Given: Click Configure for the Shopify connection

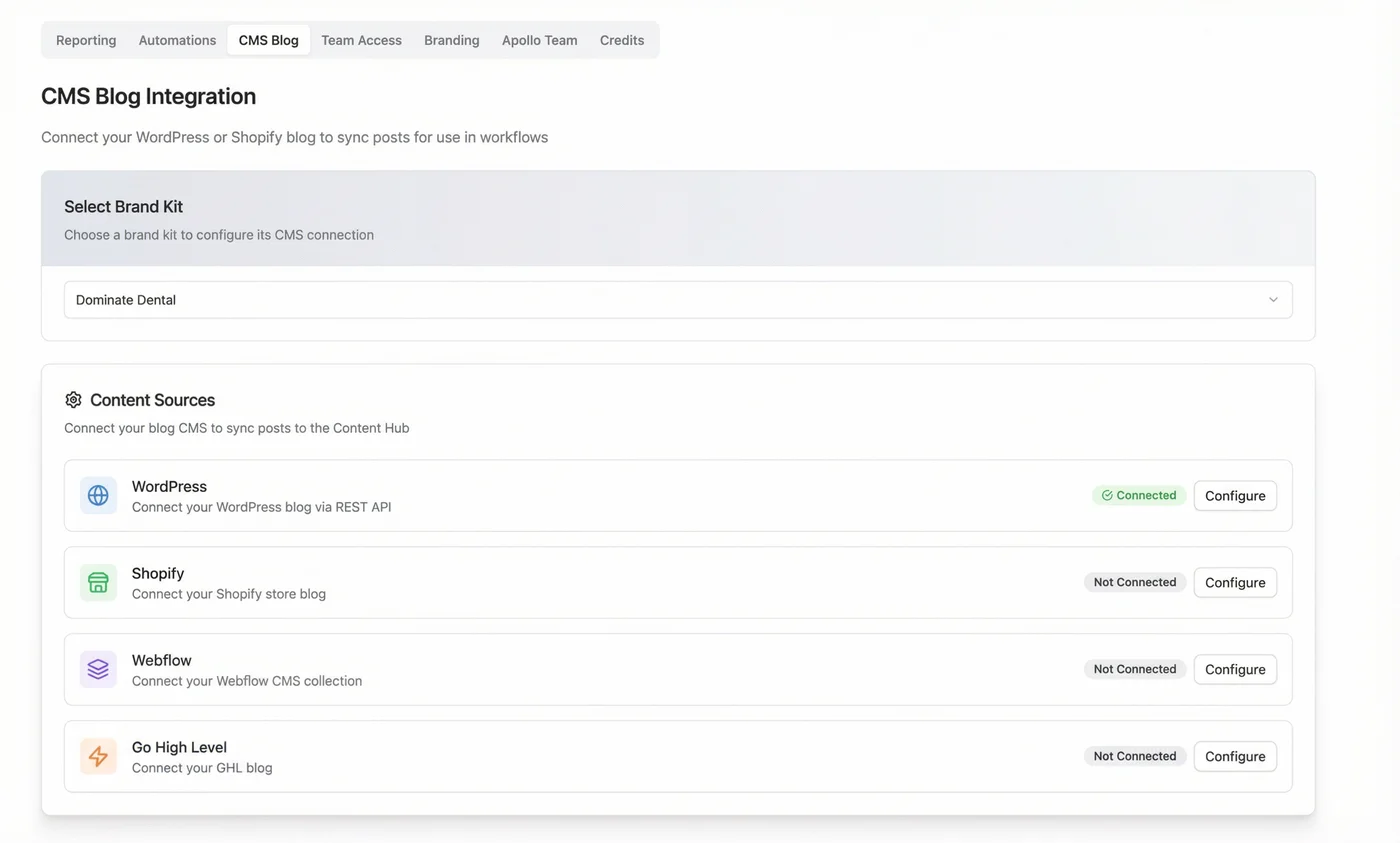Looking at the screenshot, I should pos(1234,582).
